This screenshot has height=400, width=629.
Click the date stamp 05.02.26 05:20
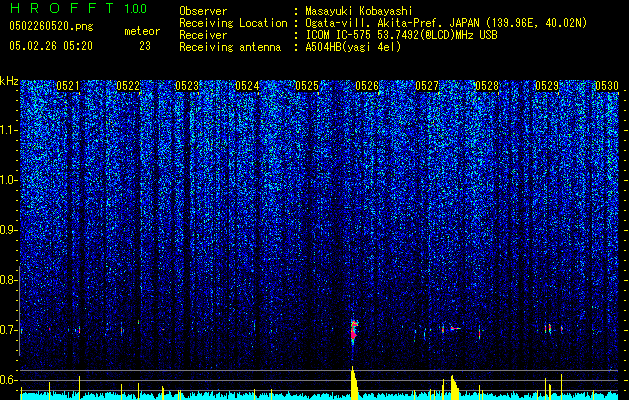pyautogui.click(x=51, y=46)
